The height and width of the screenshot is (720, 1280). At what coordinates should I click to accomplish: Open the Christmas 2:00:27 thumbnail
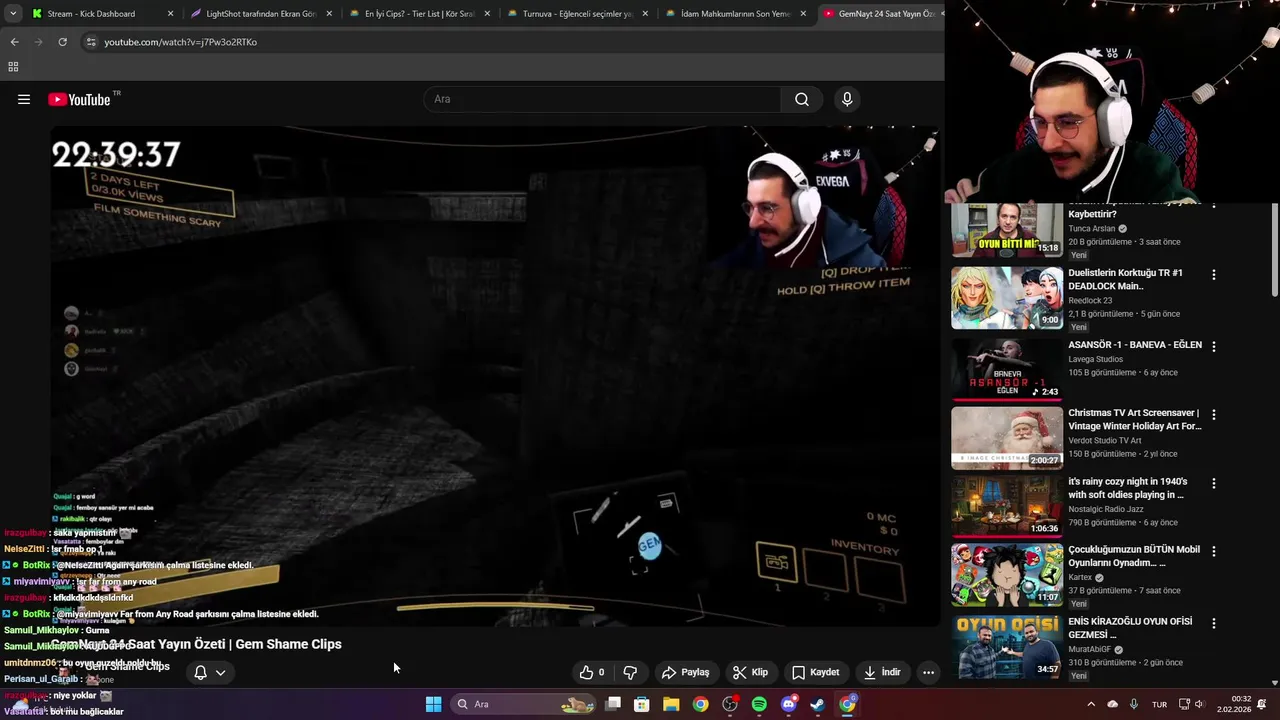point(1006,437)
